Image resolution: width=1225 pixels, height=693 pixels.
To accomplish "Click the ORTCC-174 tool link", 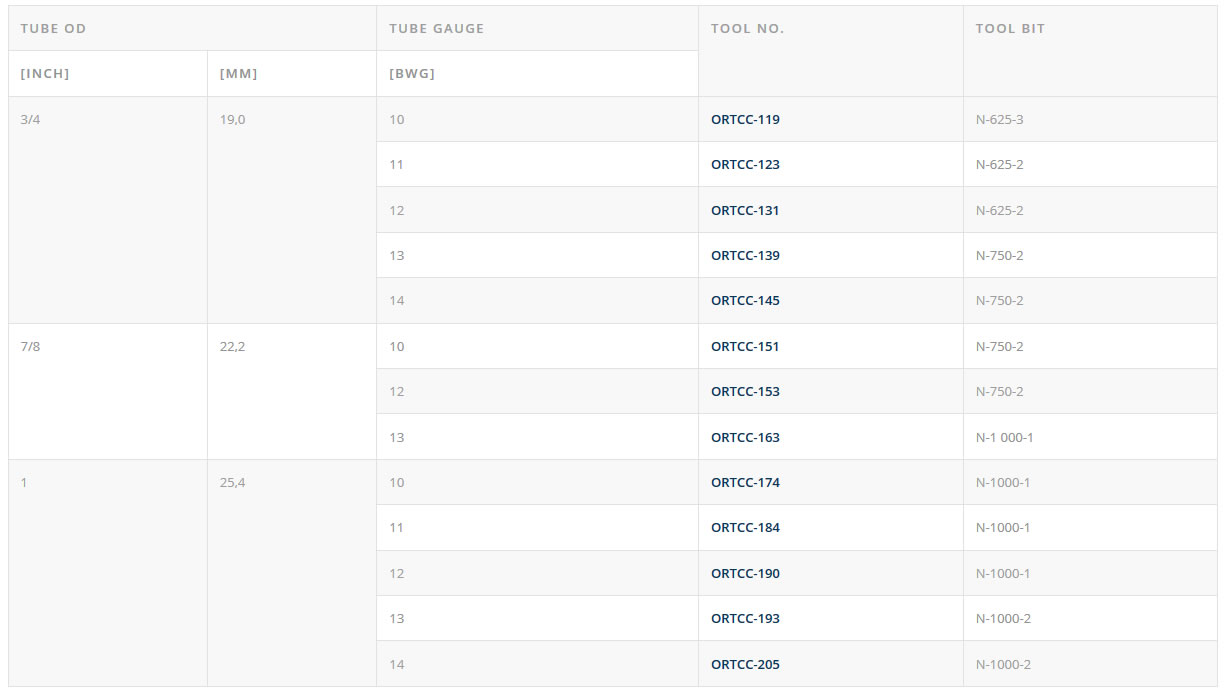I will (x=745, y=483).
